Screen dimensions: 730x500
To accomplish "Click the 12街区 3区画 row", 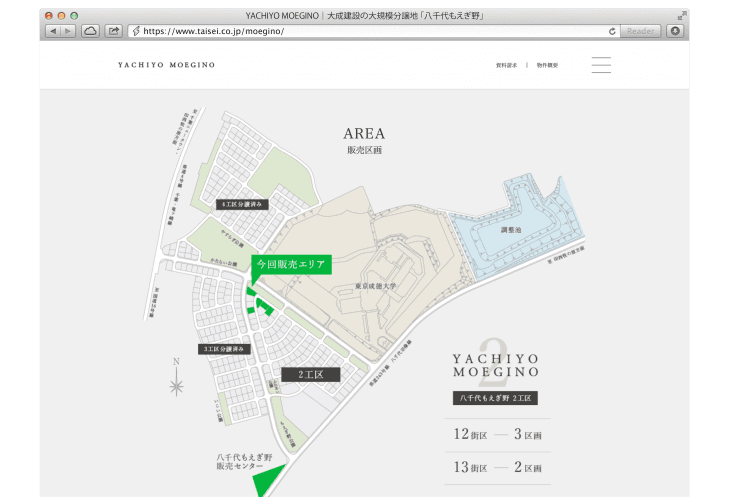I will tap(497, 434).
